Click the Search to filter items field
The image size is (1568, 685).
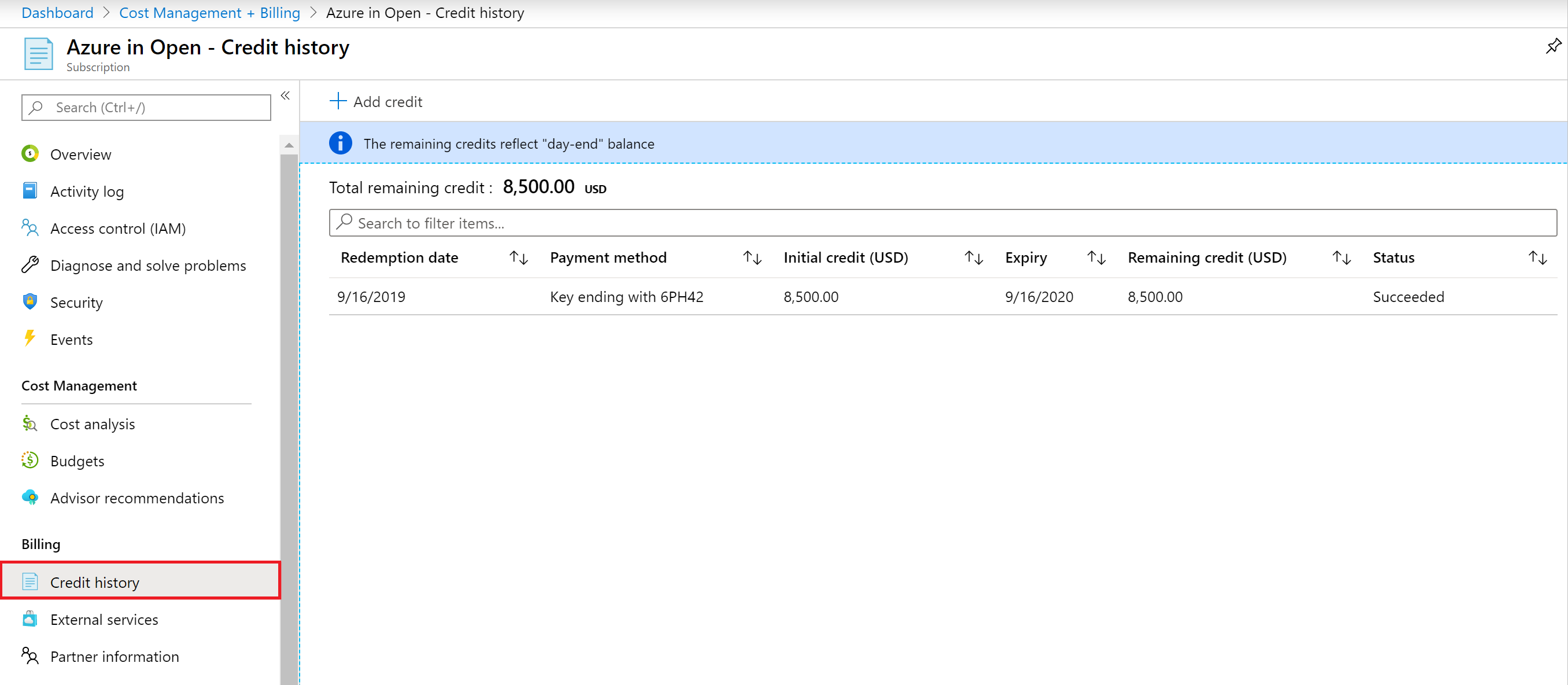pyautogui.click(x=942, y=223)
